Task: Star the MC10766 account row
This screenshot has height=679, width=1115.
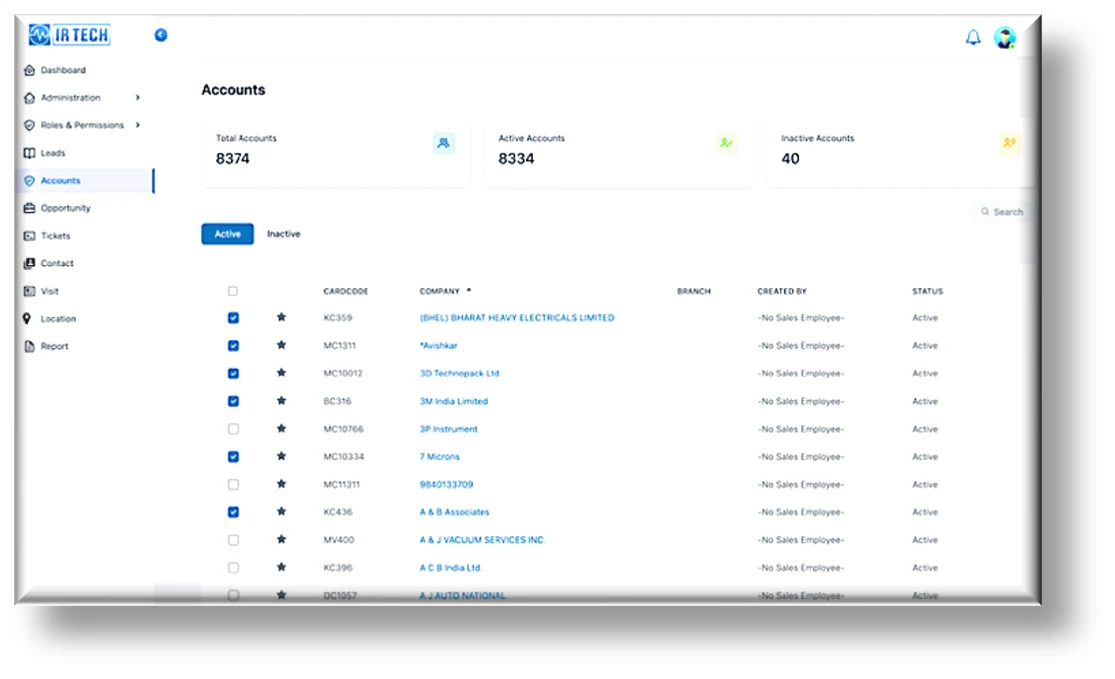Action: point(282,429)
